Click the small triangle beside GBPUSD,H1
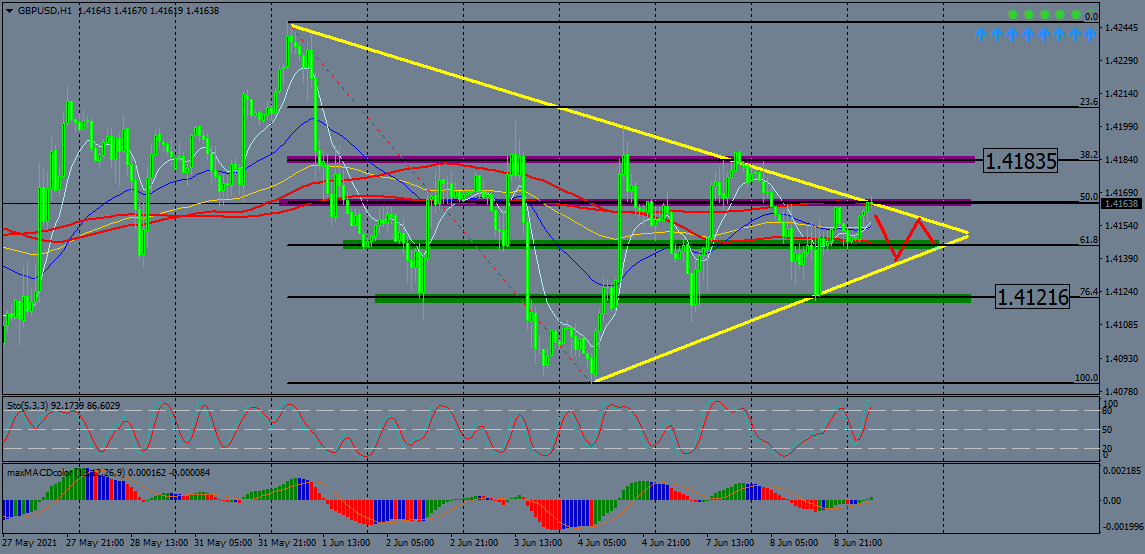Image resolution: width=1145 pixels, height=554 pixels. [x=9, y=10]
